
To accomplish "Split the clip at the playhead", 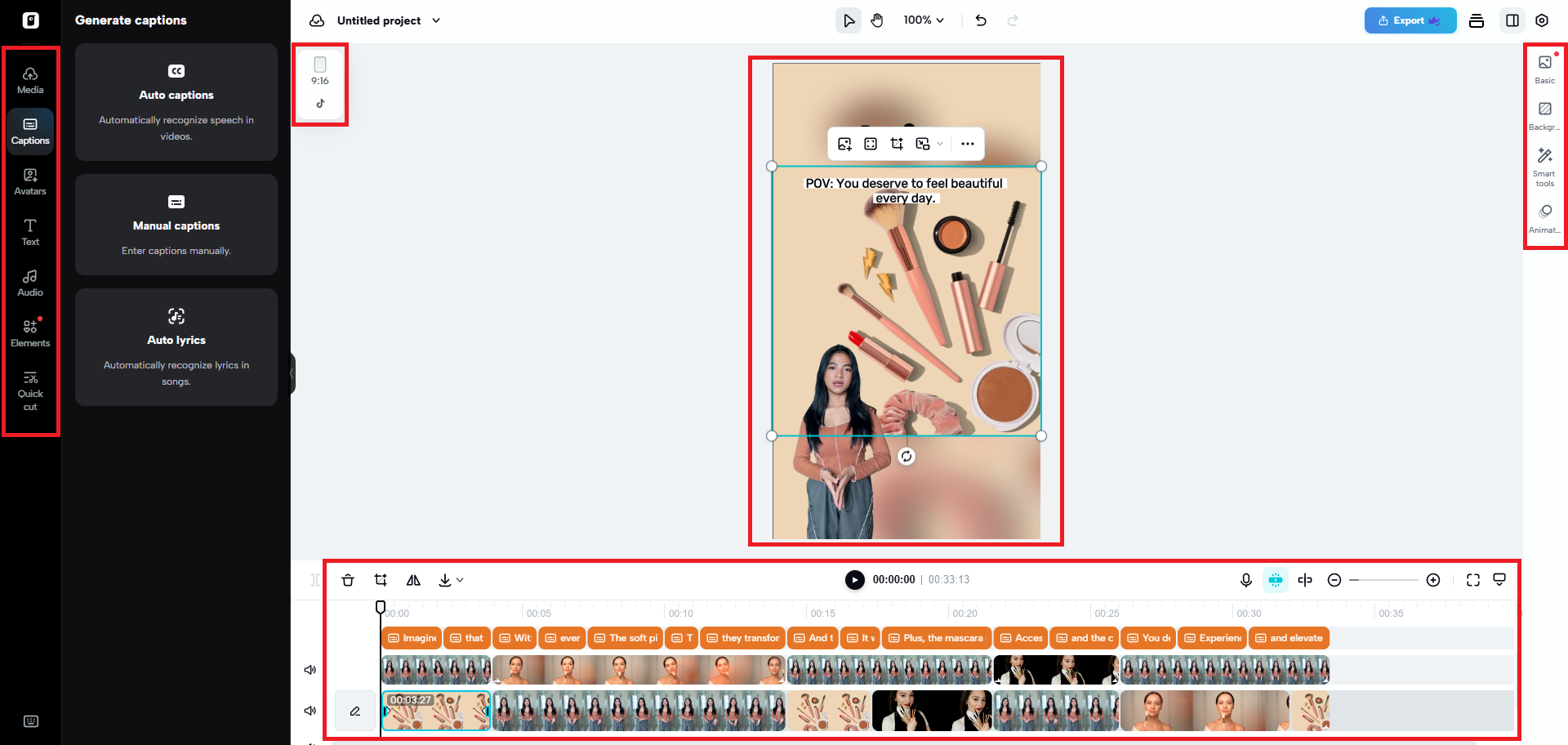I will tap(1304, 579).
